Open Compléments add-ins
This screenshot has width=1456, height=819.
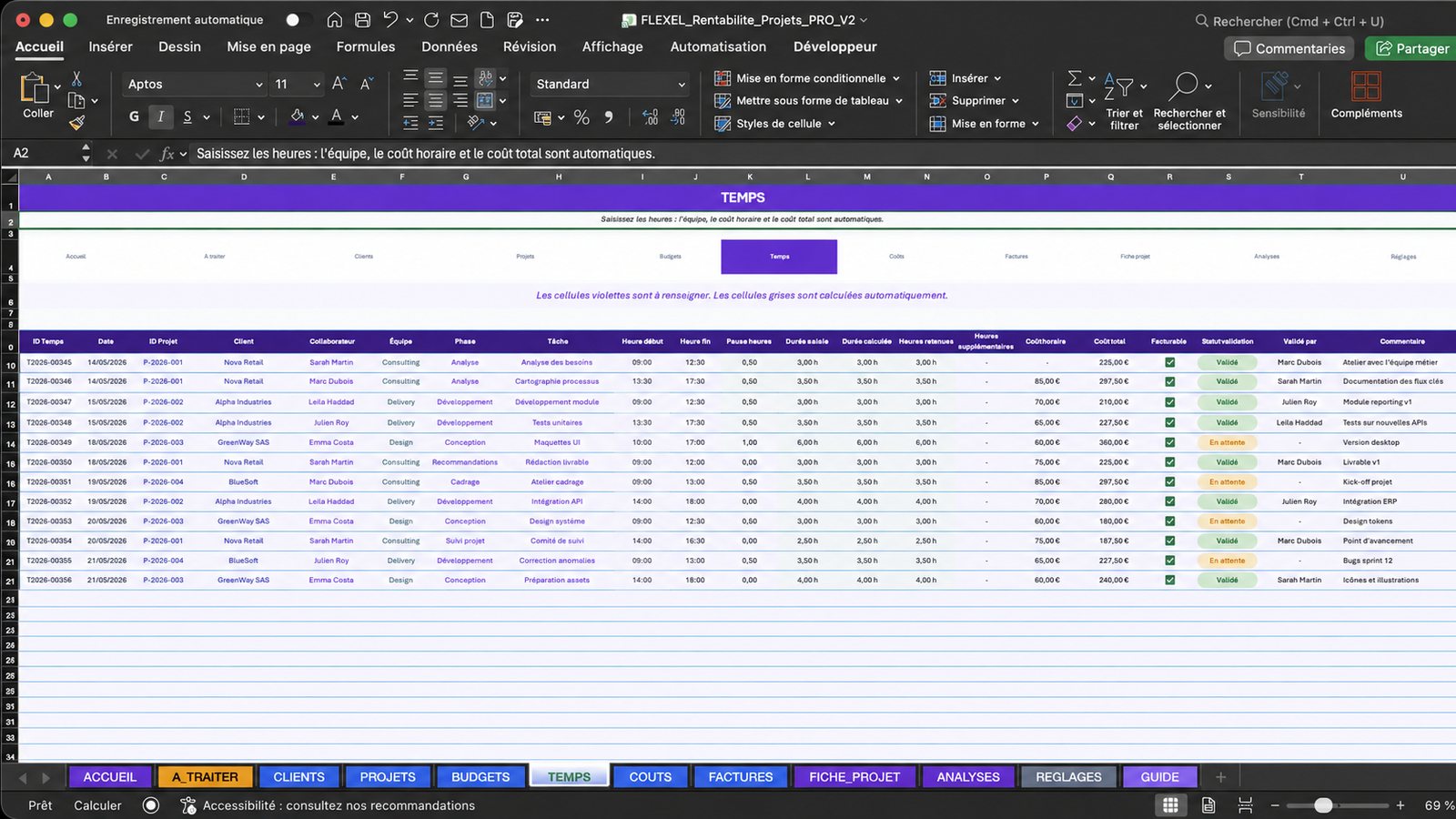[x=1366, y=96]
